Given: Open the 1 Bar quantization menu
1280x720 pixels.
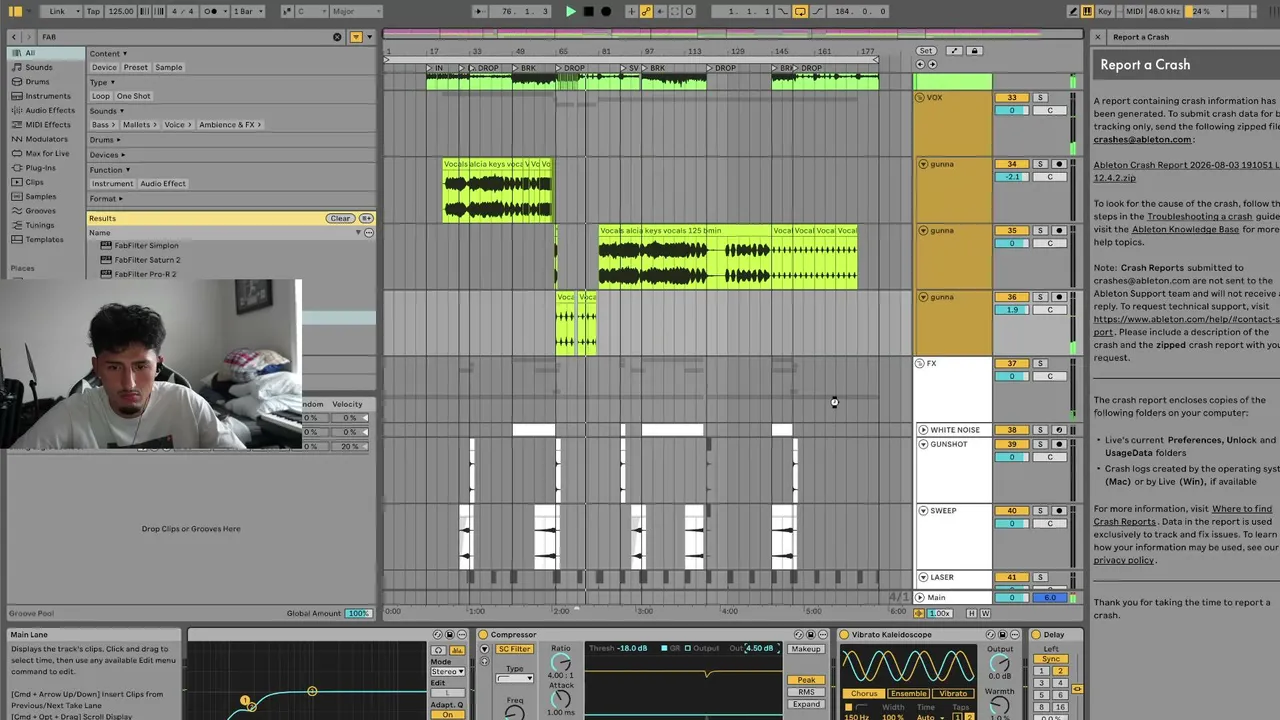Looking at the screenshot, I should 247,11.
